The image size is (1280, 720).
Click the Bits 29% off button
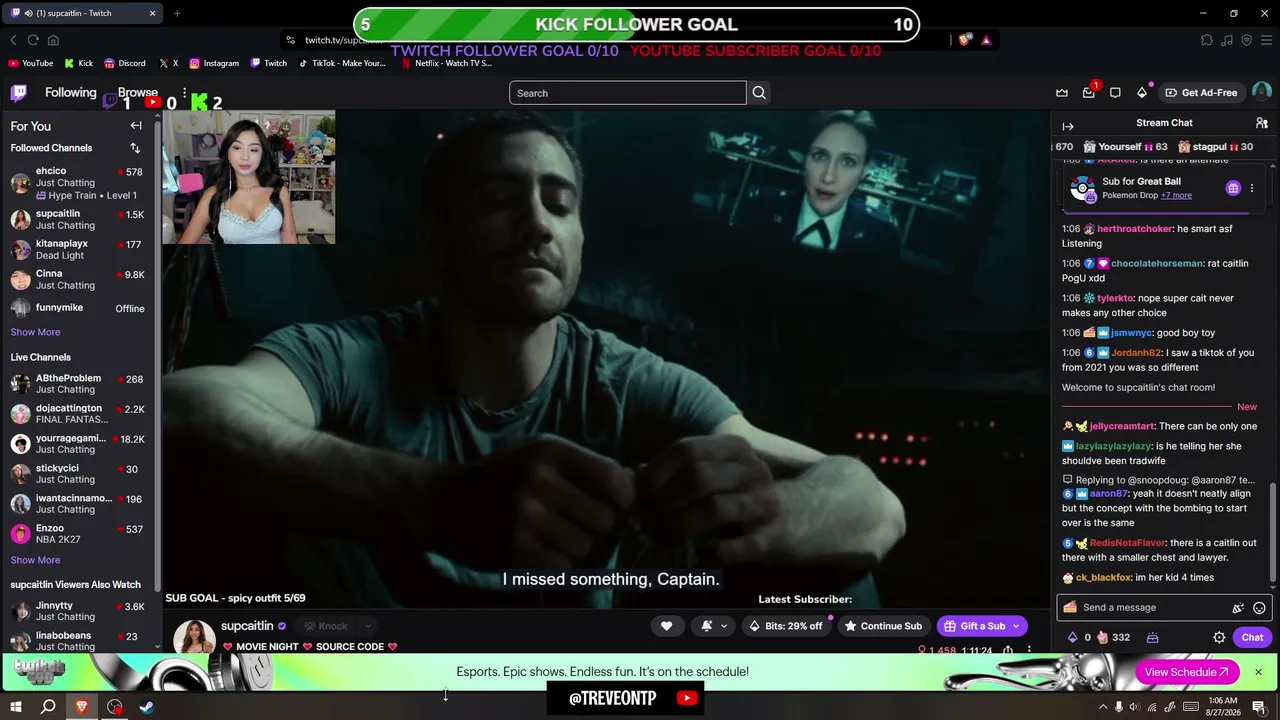[786, 626]
